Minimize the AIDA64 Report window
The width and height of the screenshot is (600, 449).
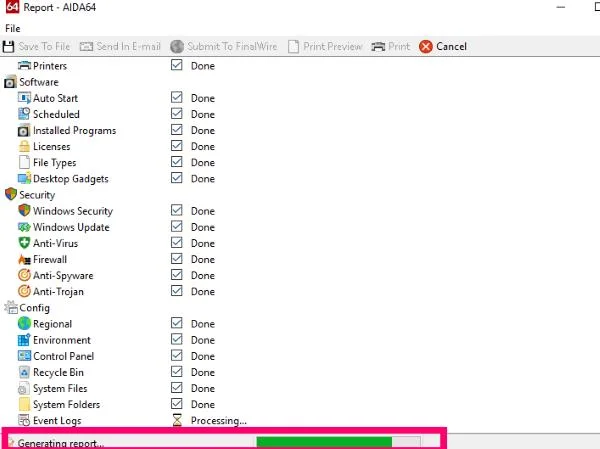(x=561, y=7)
